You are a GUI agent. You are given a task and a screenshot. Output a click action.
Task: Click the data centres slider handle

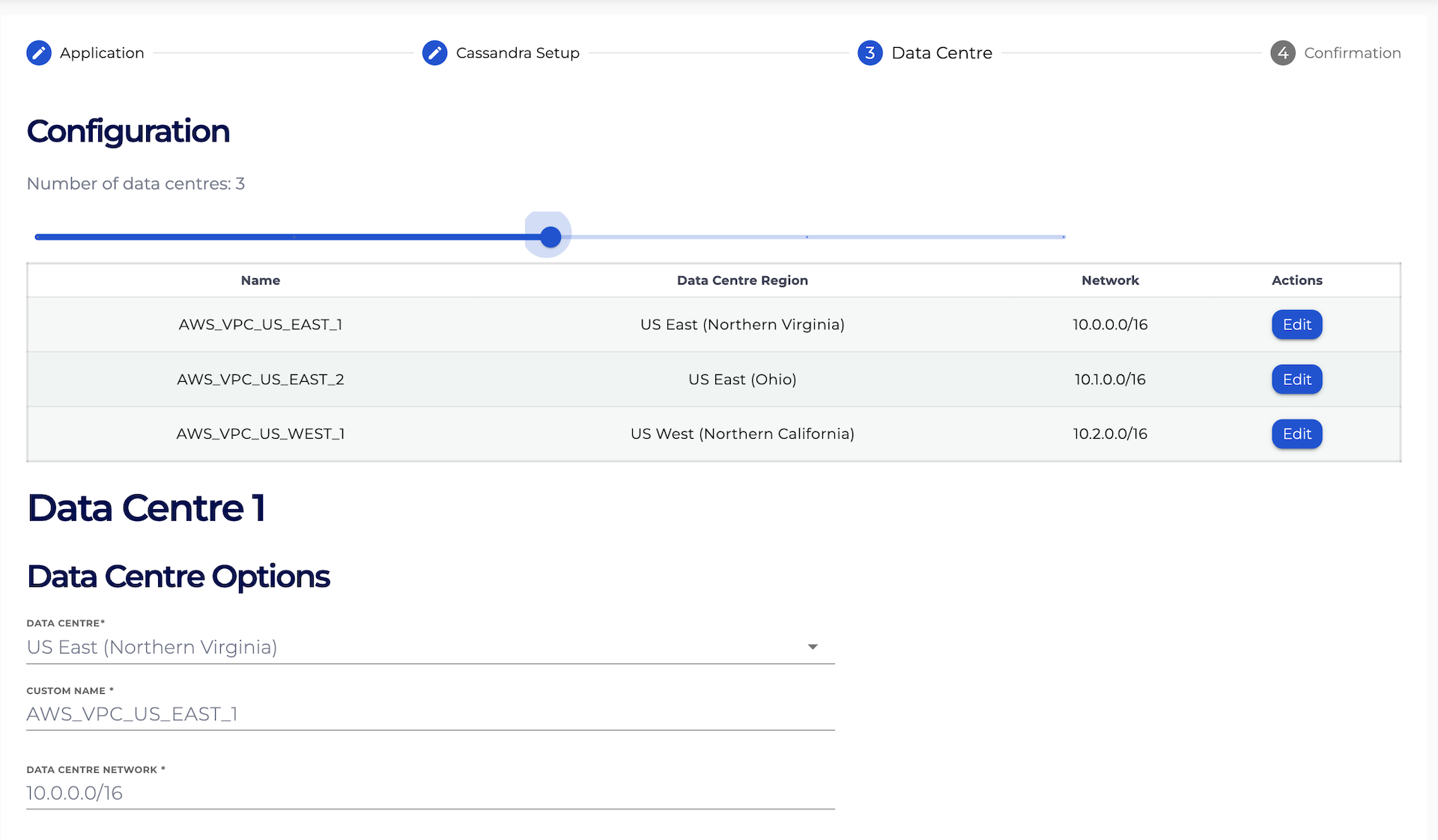point(550,237)
